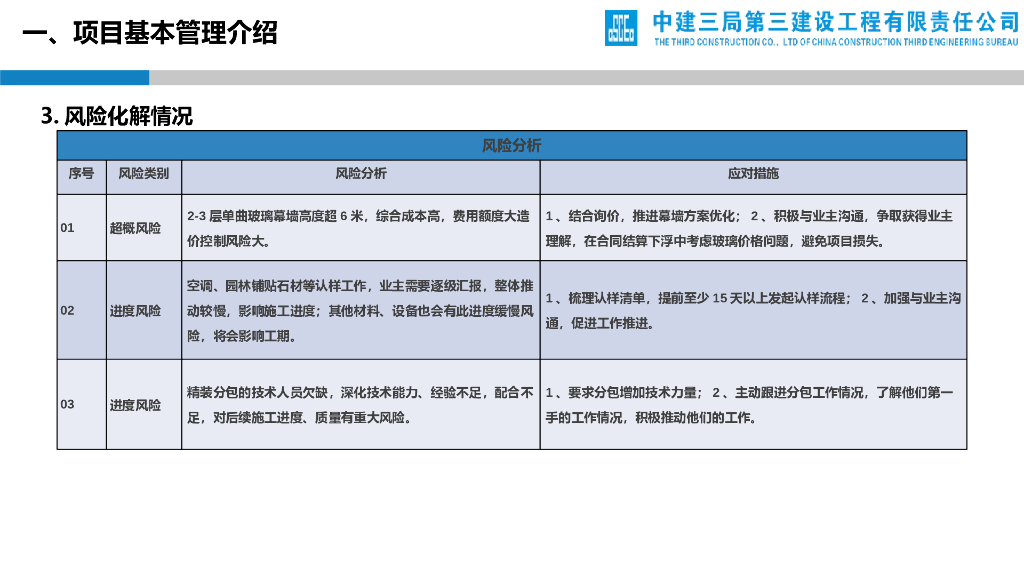Click the CSCEC company logo icon
The height and width of the screenshot is (576, 1024).
click(620, 28)
